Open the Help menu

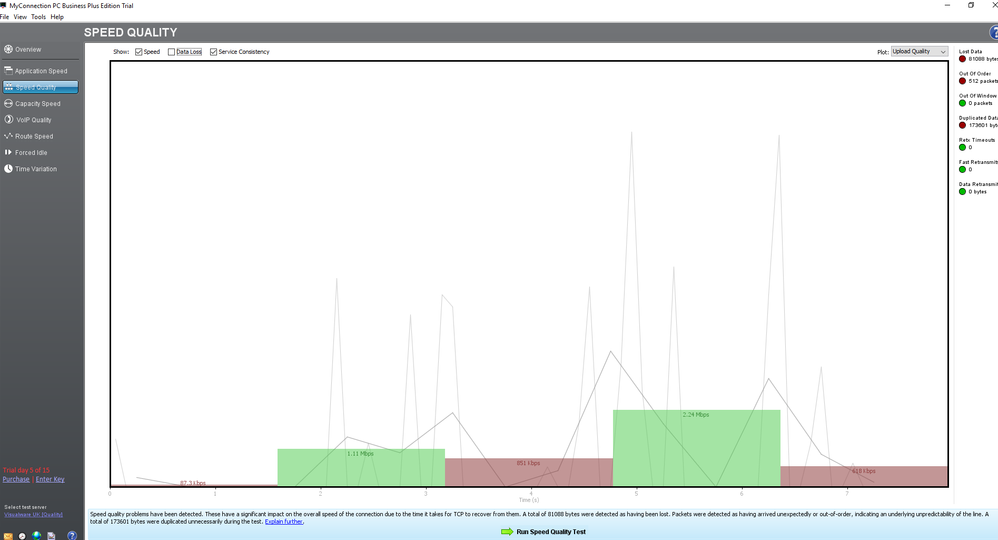57,17
